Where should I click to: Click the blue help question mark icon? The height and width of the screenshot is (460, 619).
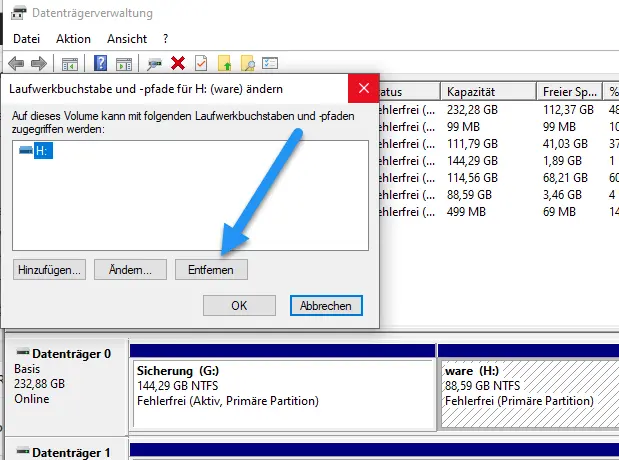point(101,63)
